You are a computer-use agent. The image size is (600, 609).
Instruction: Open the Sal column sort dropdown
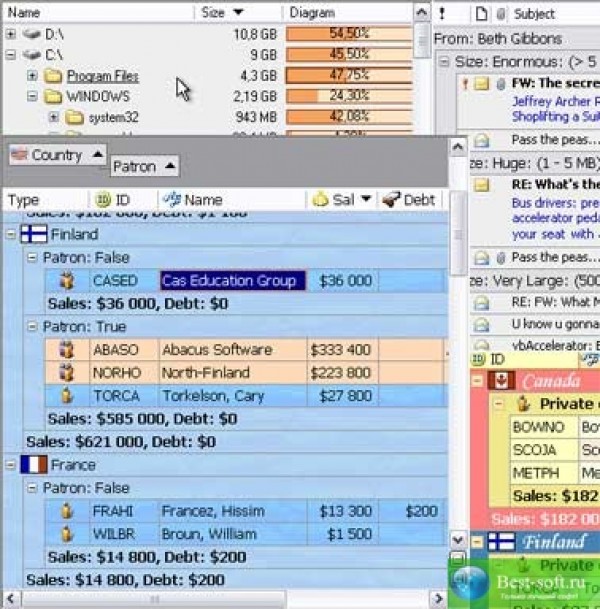(x=366, y=199)
